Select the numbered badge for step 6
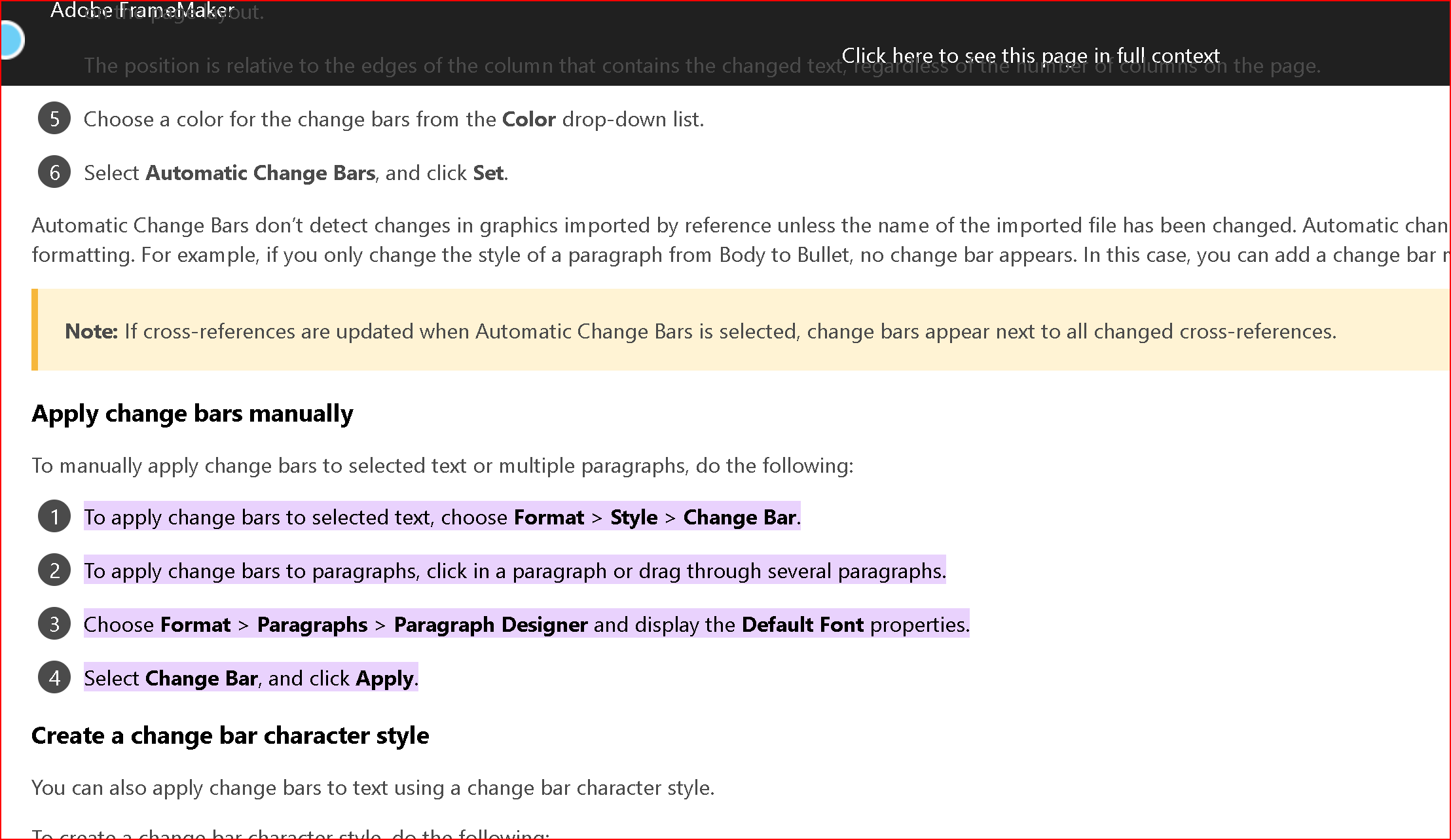Screen dimensions: 1451x840 (54, 172)
